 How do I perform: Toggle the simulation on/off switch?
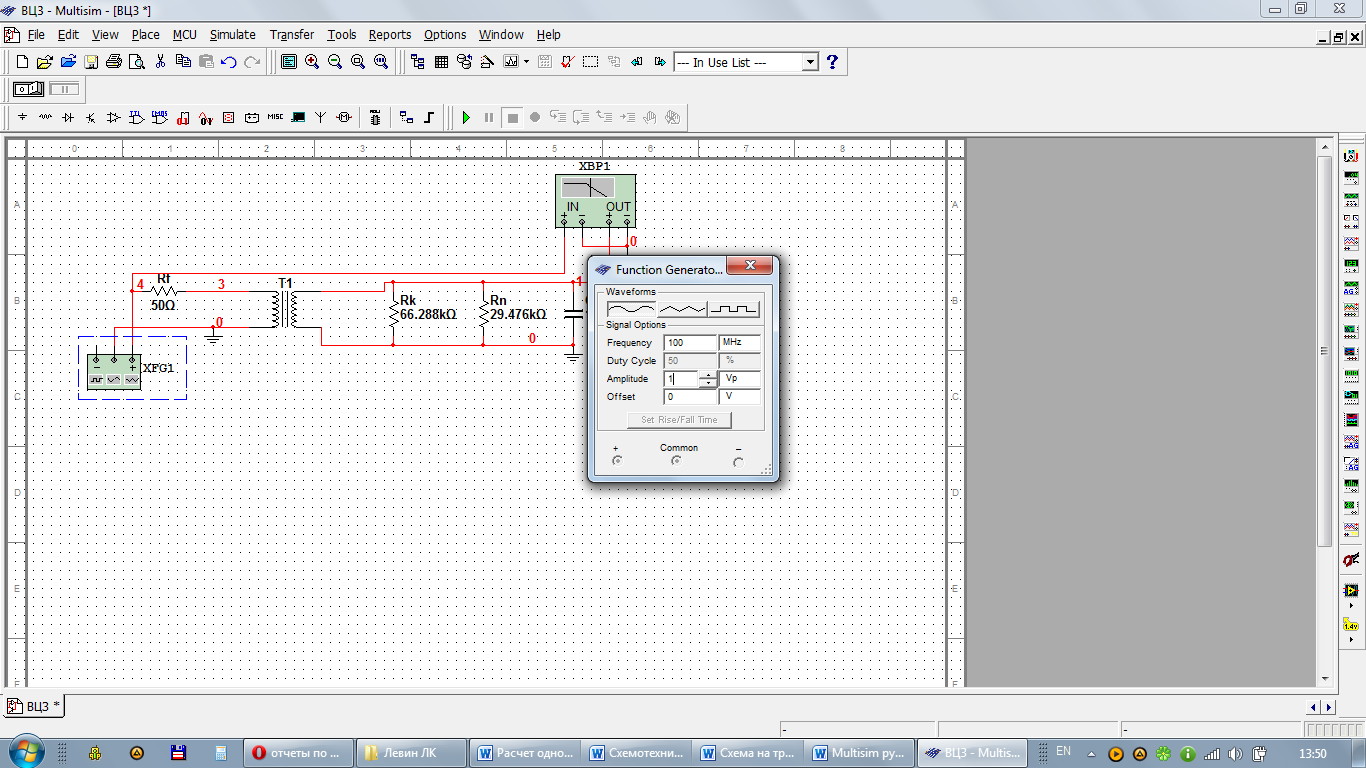tap(28, 89)
